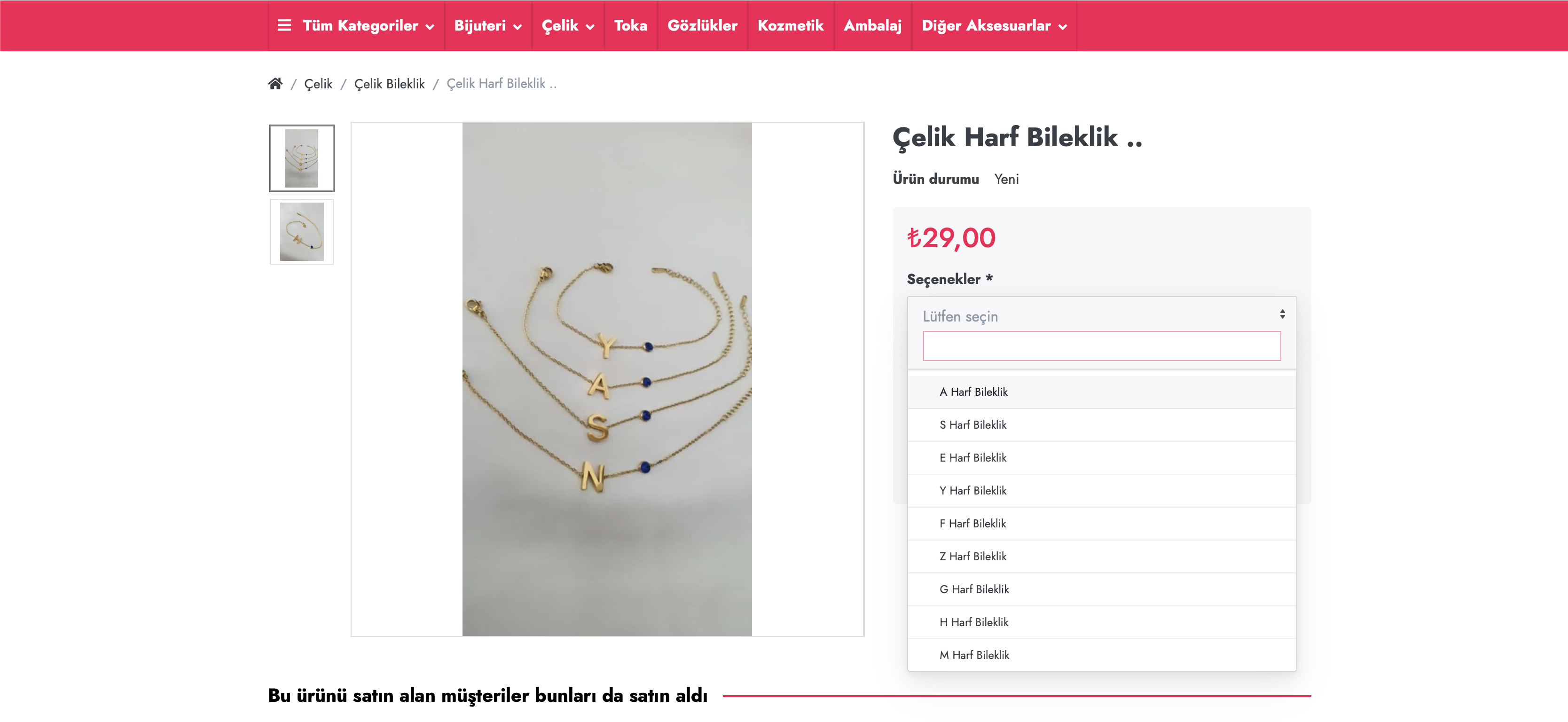Screen dimensions: 1568x722
Task: Open the hamburger menu icon
Action: (283, 25)
